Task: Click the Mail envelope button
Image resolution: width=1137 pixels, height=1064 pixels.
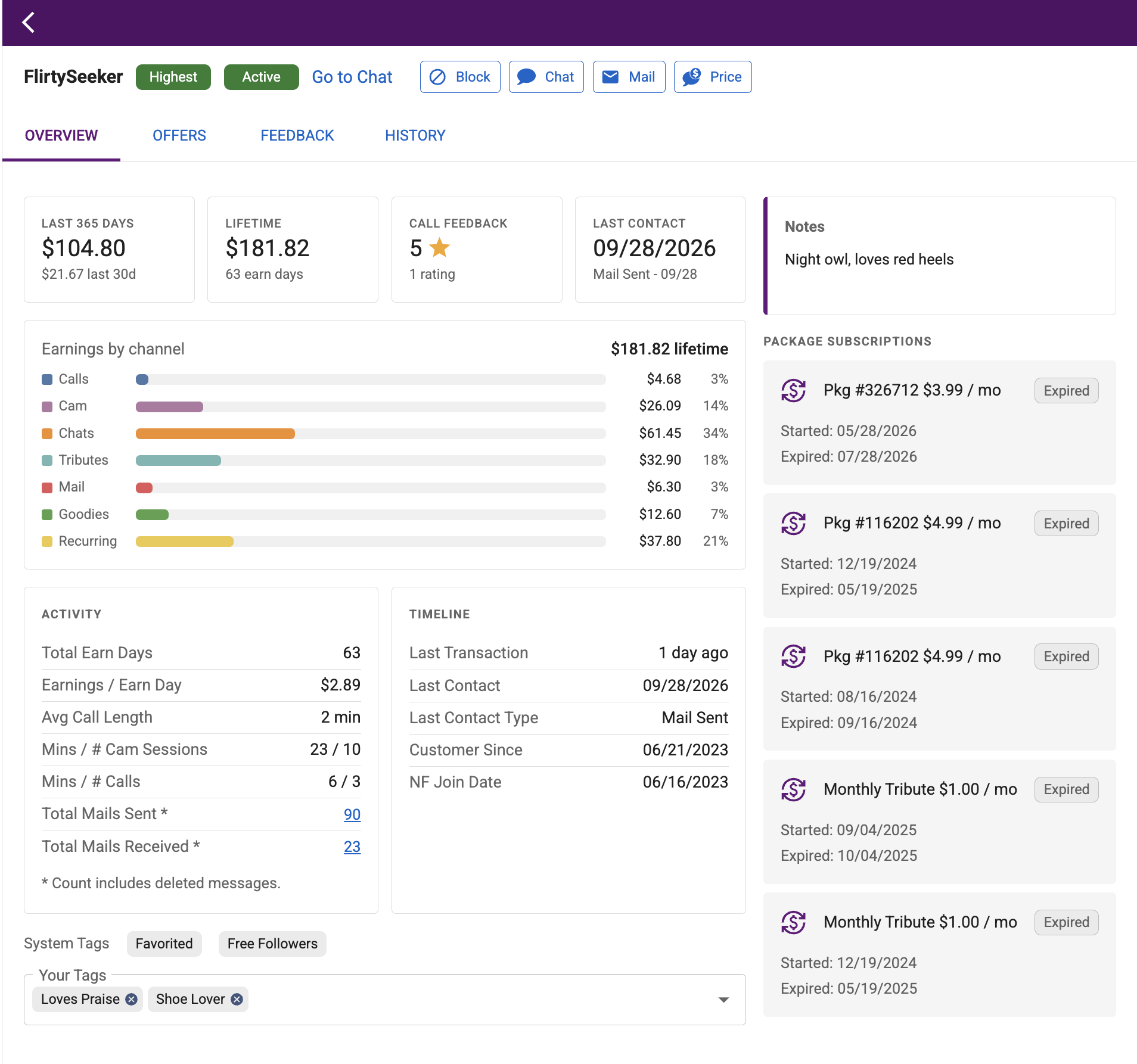Action: (629, 77)
